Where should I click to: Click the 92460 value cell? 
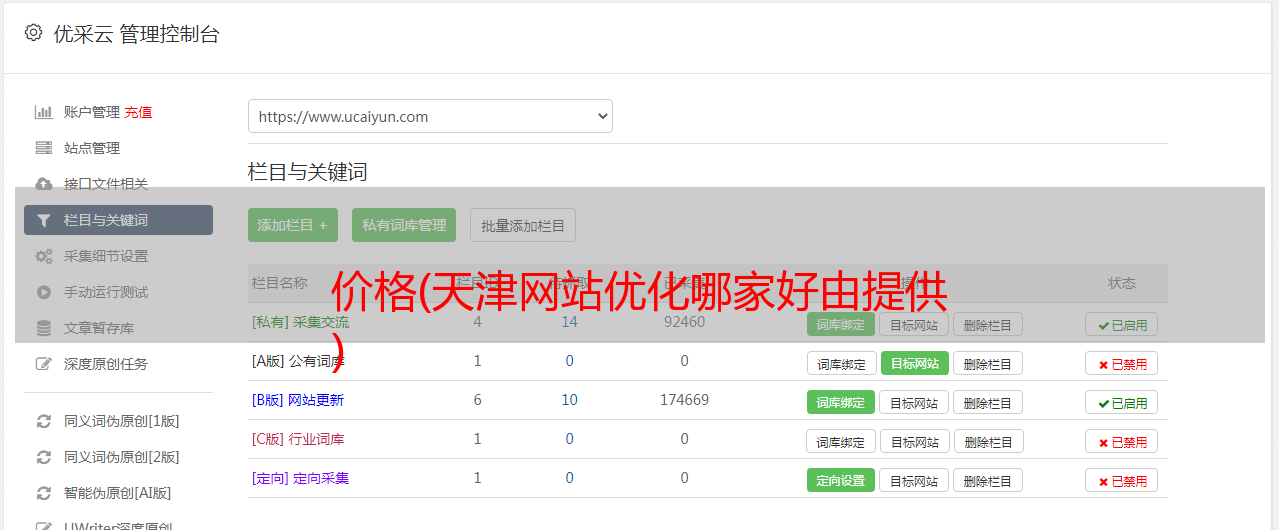684,322
